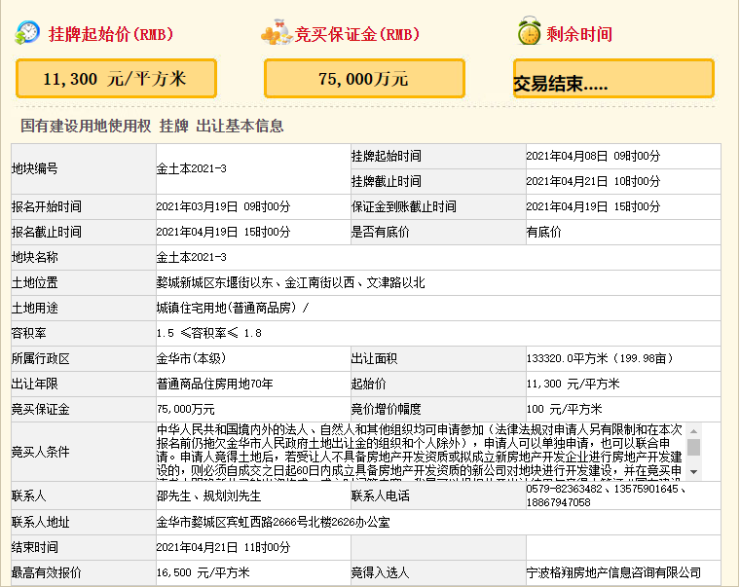740x587 pixels.
Task: Click the 交易结束 remaining time box
Action: [x=613, y=79]
